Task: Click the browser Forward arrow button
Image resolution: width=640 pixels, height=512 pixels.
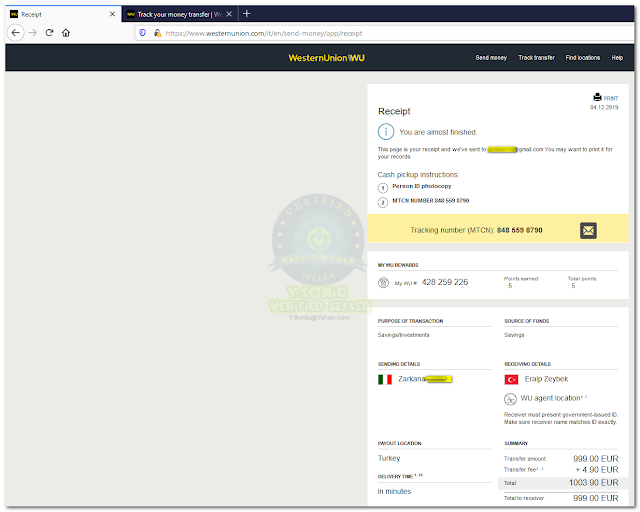Action: [33, 33]
